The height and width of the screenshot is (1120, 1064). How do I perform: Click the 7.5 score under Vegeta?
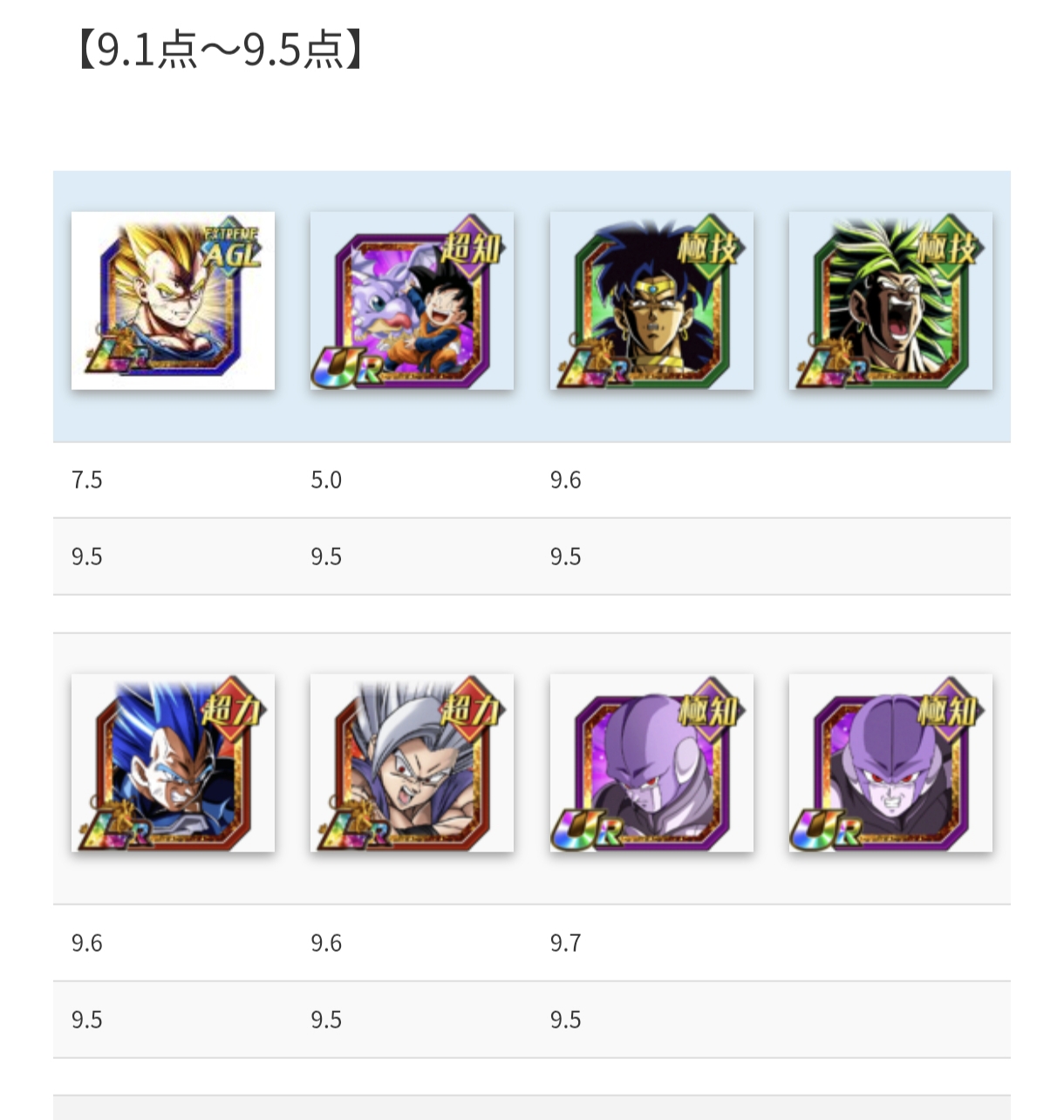(87, 480)
